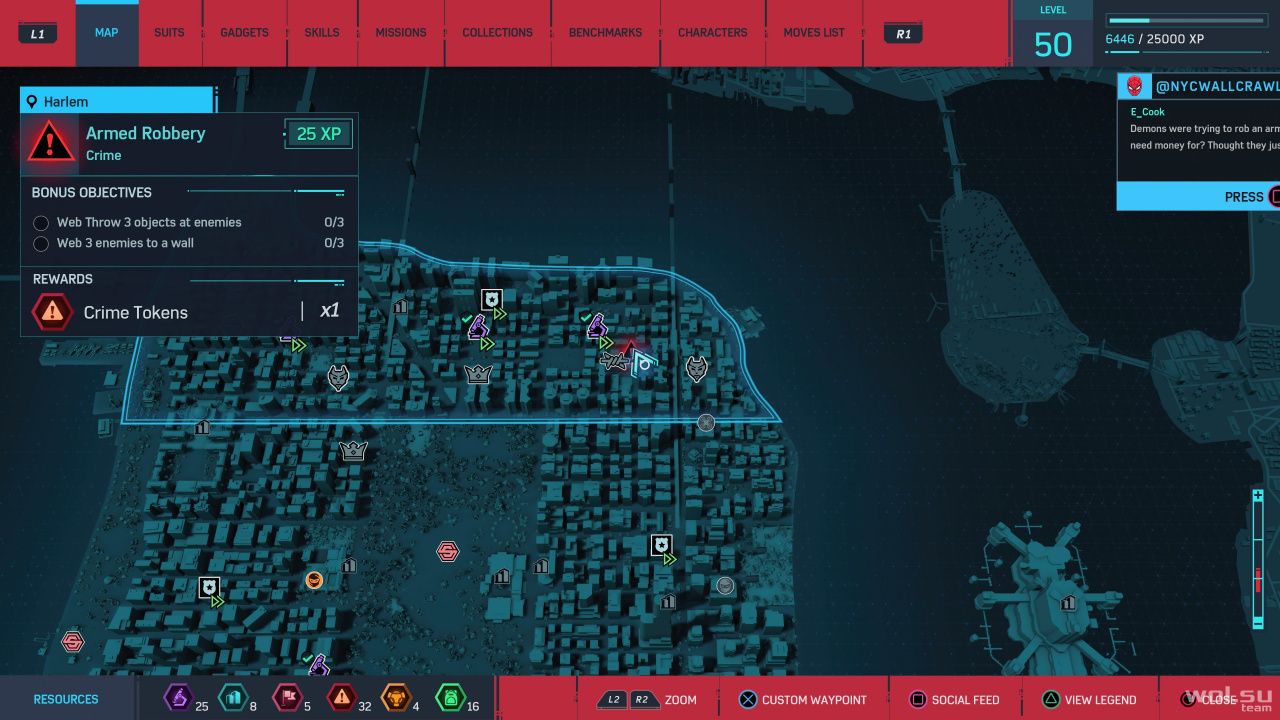Click the gray circular icon on Harlem's lower border
This screenshot has height=720, width=1280.
pos(706,422)
